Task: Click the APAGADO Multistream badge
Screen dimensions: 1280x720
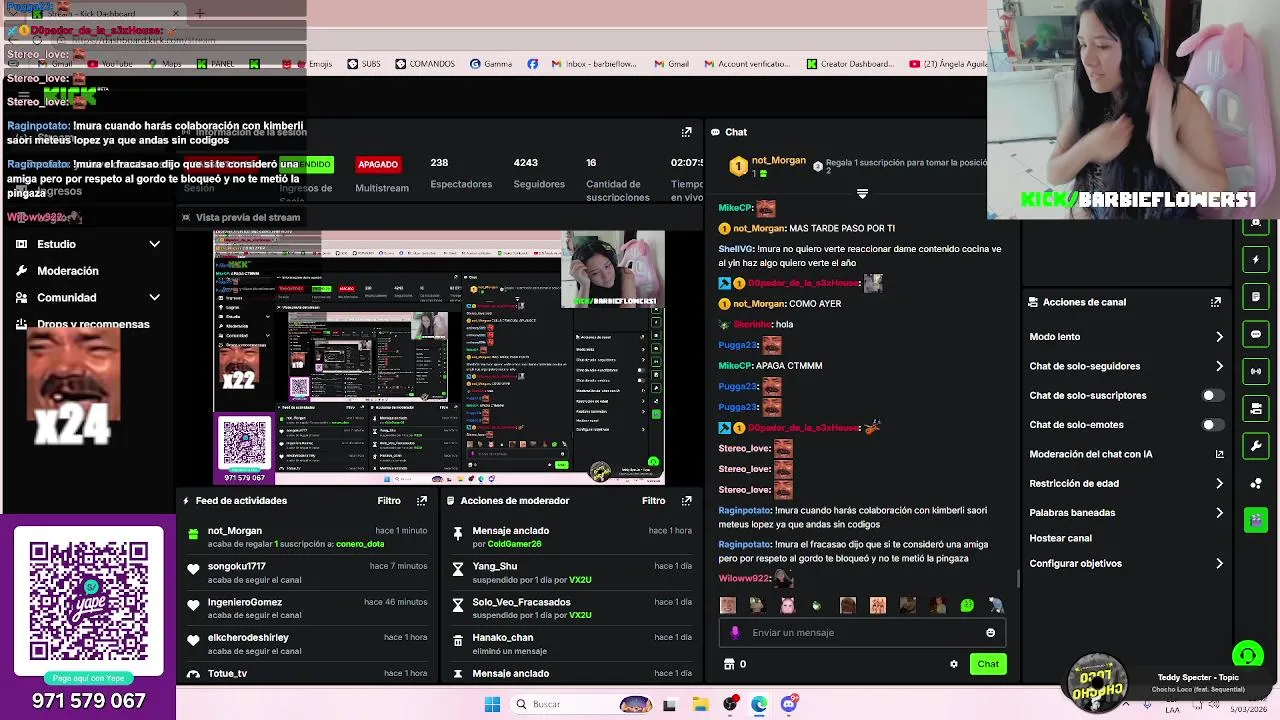Action: pyautogui.click(x=378, y=164)
